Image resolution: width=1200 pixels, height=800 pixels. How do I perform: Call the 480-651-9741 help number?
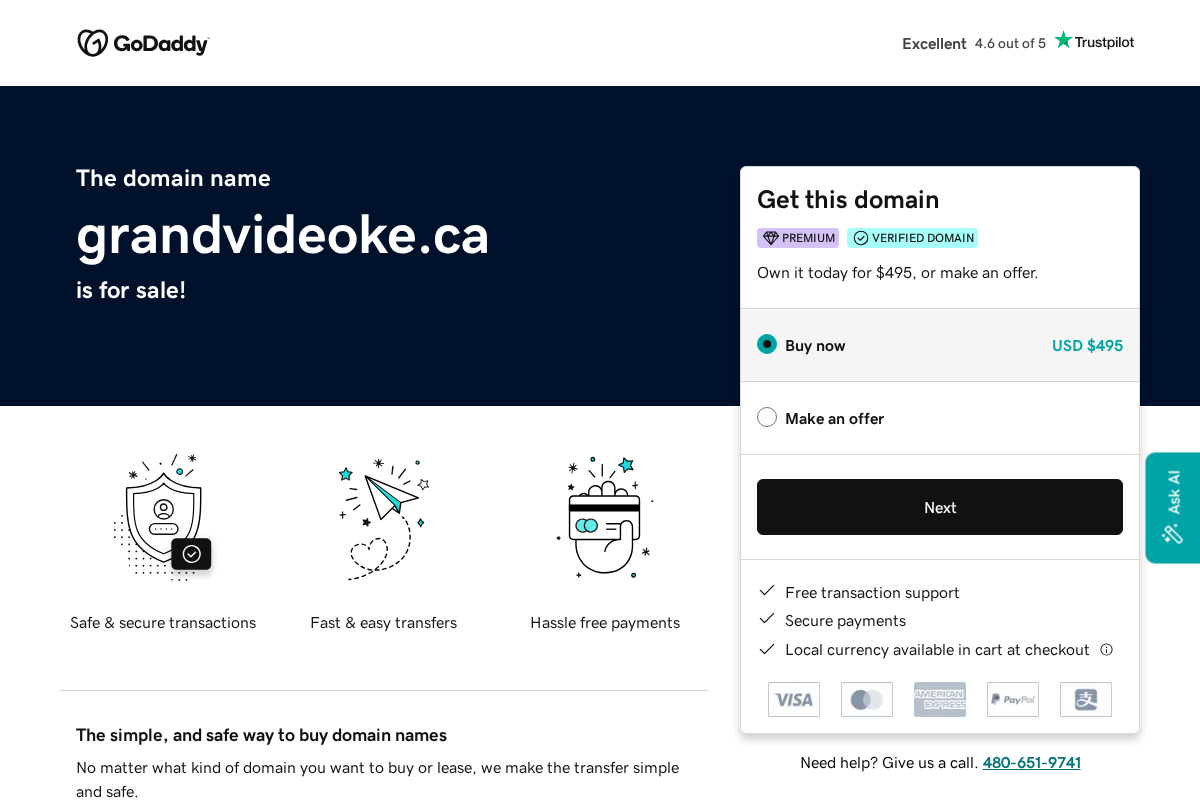(1031, 762)
